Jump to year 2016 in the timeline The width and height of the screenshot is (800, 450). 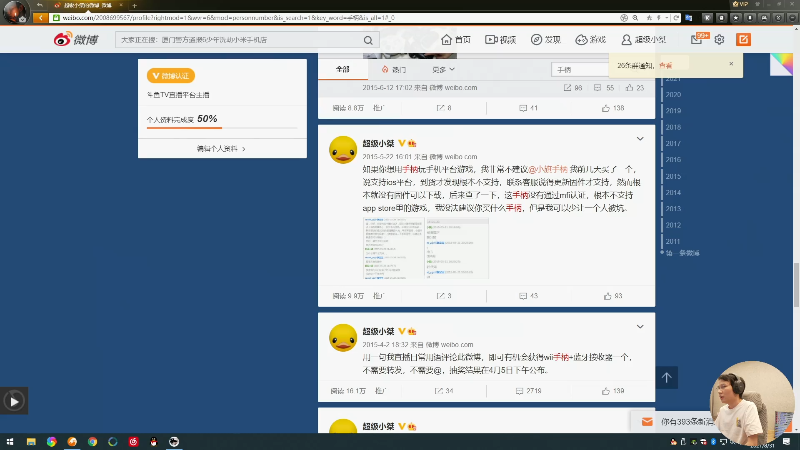(x=673, y=160)
